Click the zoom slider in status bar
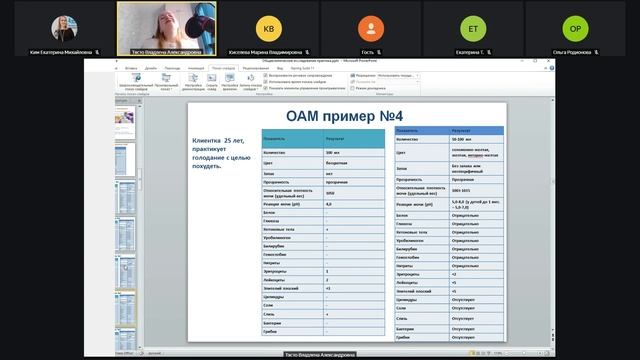Image resolution: width=640 pixels, height=360 pixels. click(523, 353)
